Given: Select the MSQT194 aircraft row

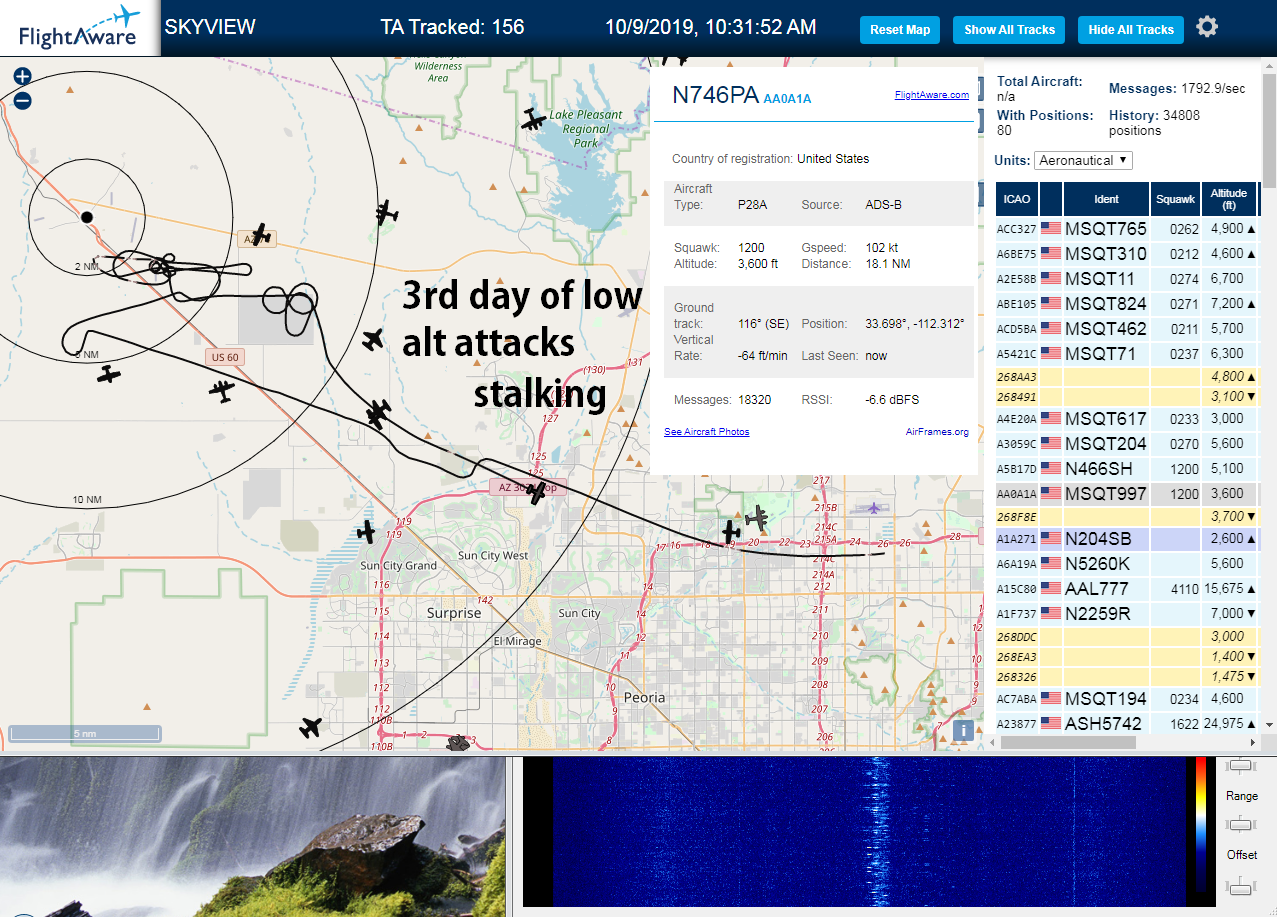Looking at the screenshot, I should click(1128, 699).
